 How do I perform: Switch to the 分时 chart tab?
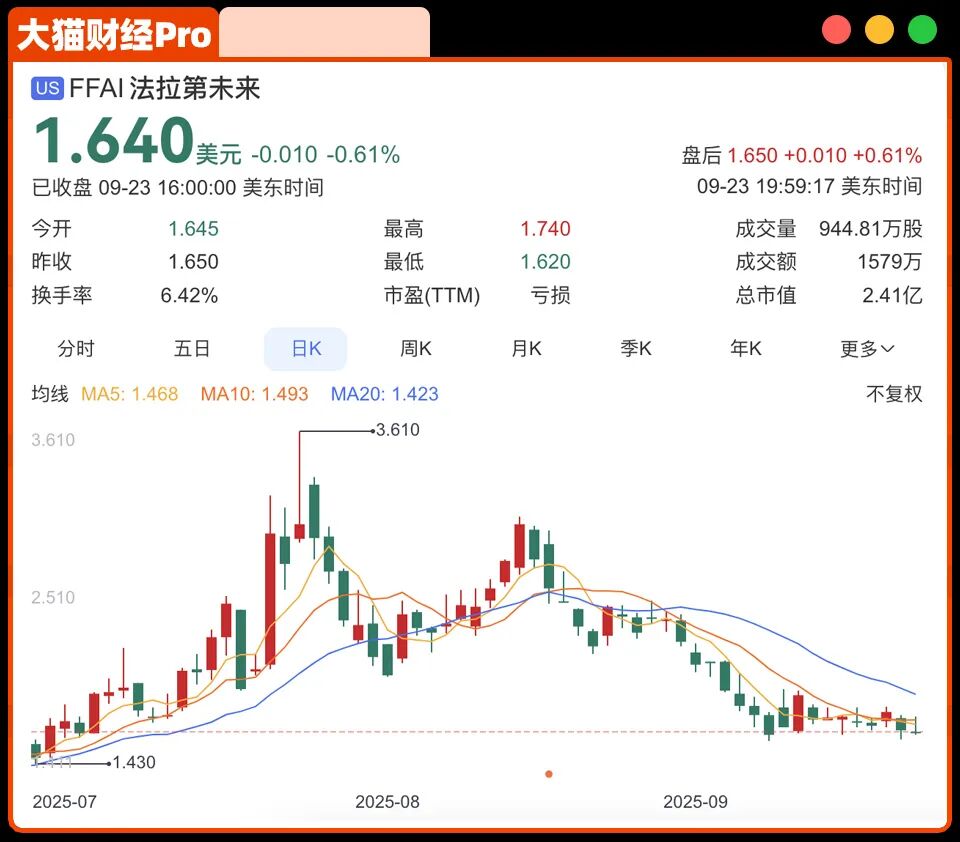click(x=76, y=348)
